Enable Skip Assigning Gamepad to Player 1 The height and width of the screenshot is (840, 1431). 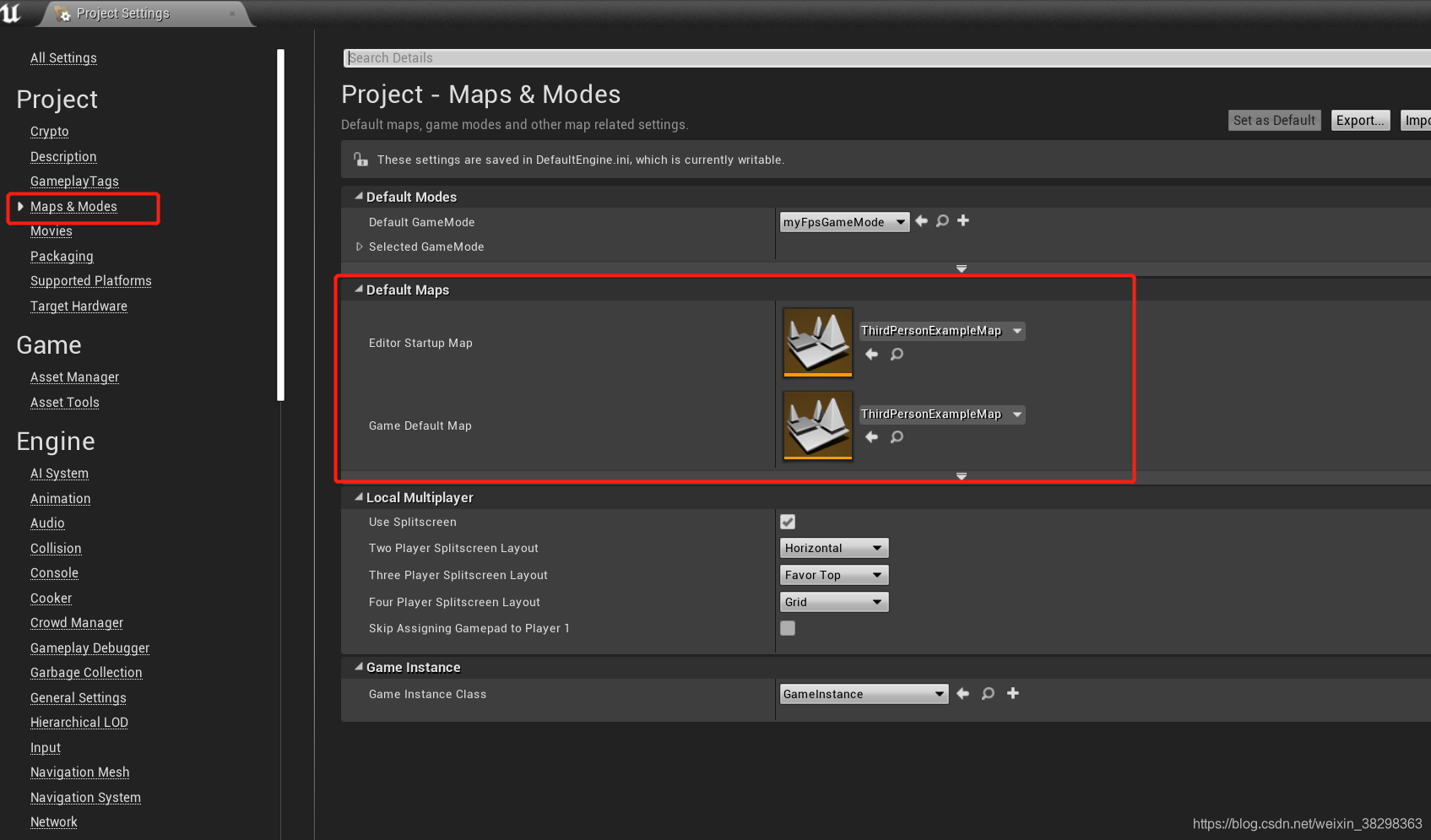[x=788, y=628]
